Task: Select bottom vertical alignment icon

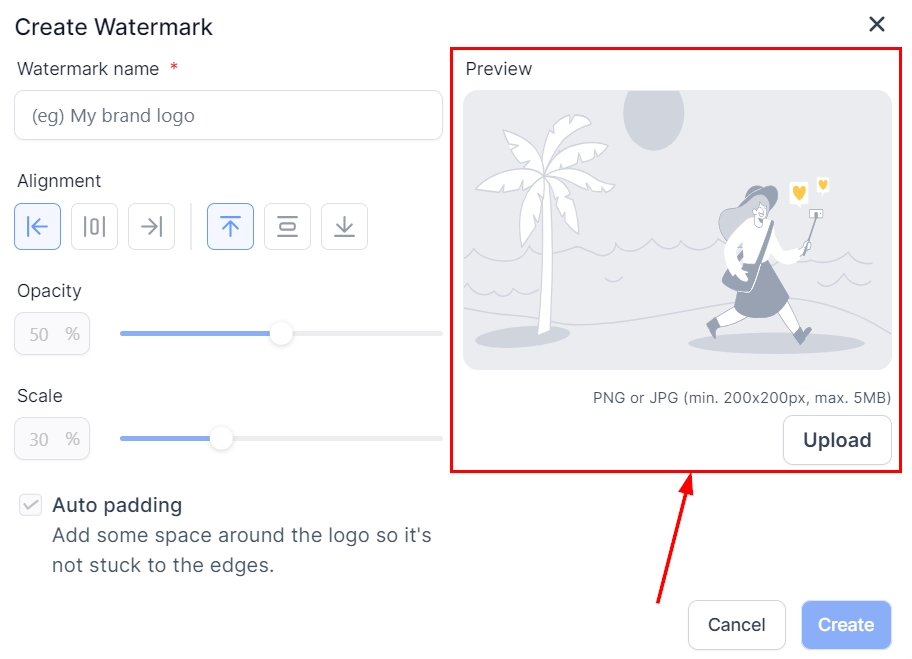Action: tap(344, 227)
